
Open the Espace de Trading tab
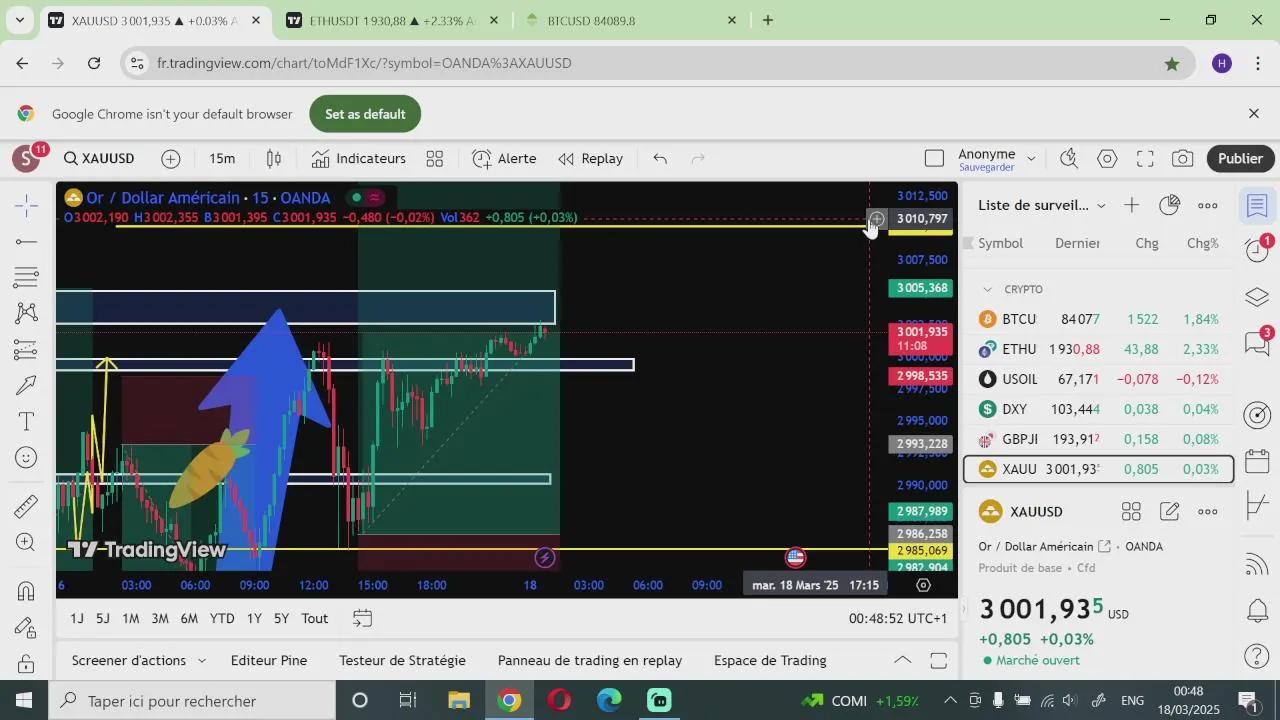coord(770,661)
